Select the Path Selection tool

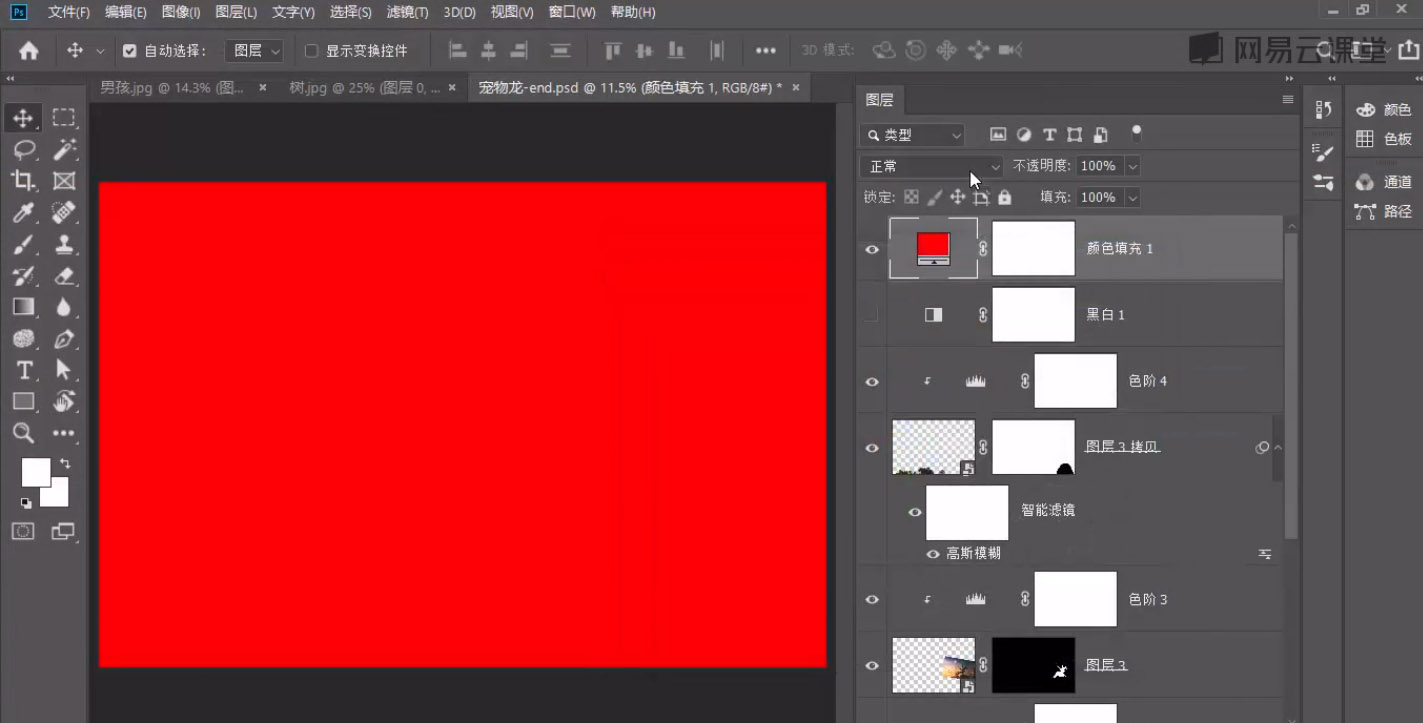tap(64, 370)
